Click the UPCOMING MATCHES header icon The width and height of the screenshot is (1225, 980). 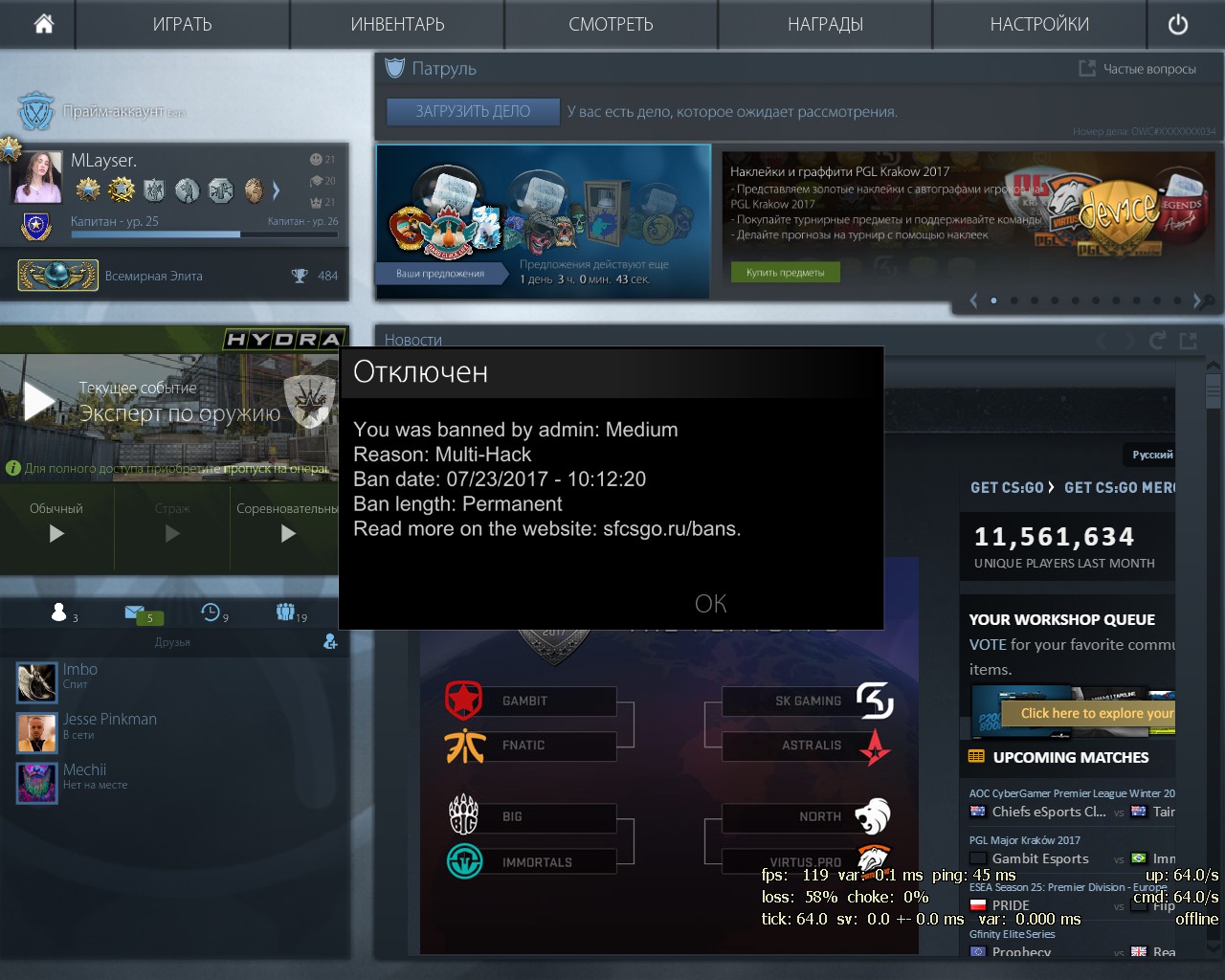(x=976, y=757)
